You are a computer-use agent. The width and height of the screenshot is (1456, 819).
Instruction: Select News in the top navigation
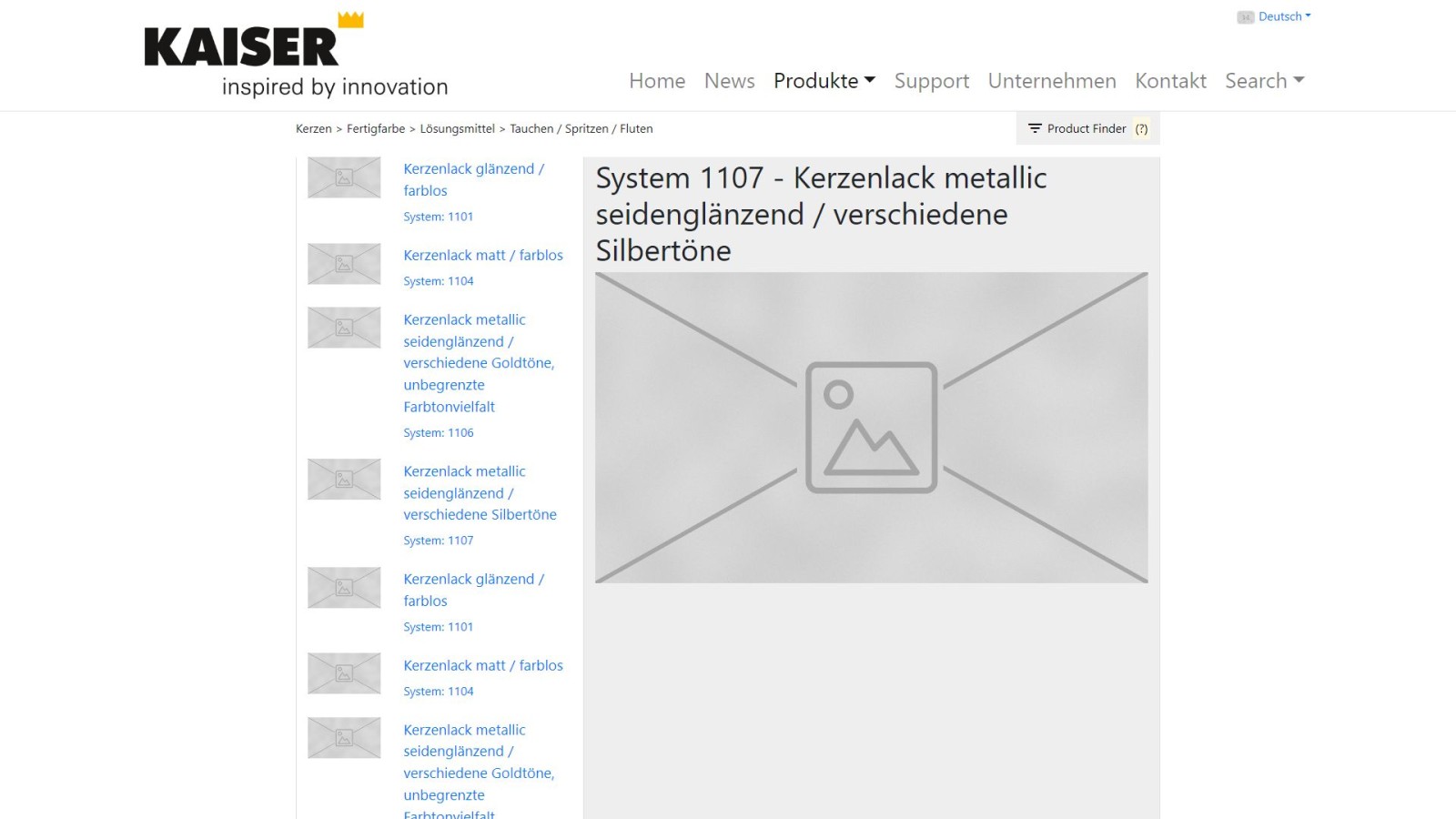[729, 81]
